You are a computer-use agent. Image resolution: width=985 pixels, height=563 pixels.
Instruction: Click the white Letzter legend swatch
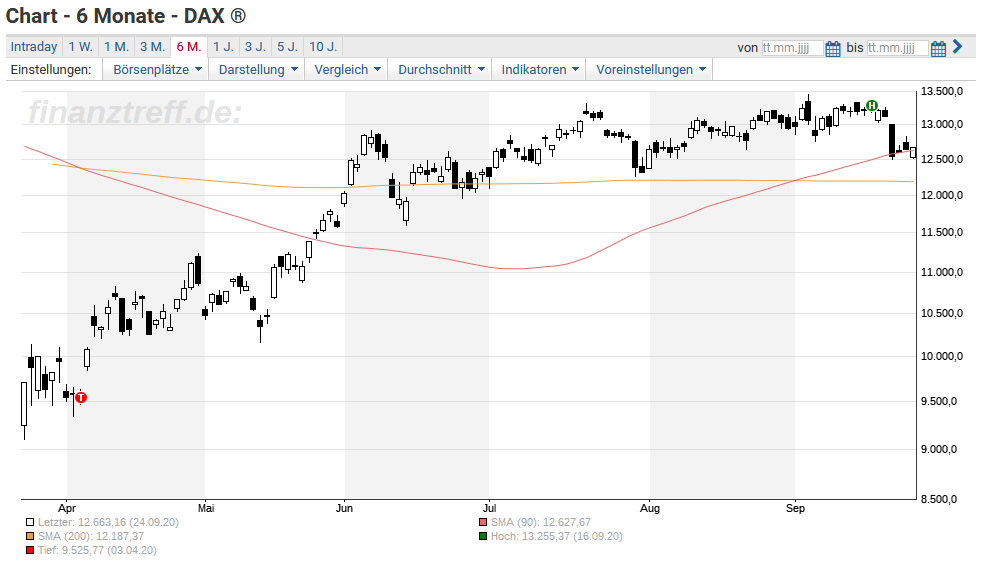point(30,522)
